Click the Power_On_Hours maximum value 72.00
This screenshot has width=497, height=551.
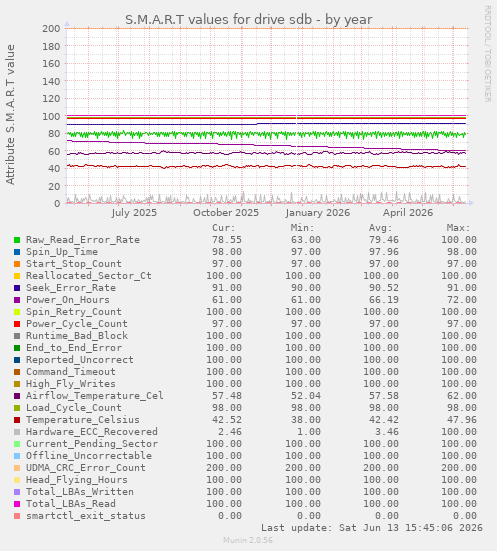tap(462, 300)
